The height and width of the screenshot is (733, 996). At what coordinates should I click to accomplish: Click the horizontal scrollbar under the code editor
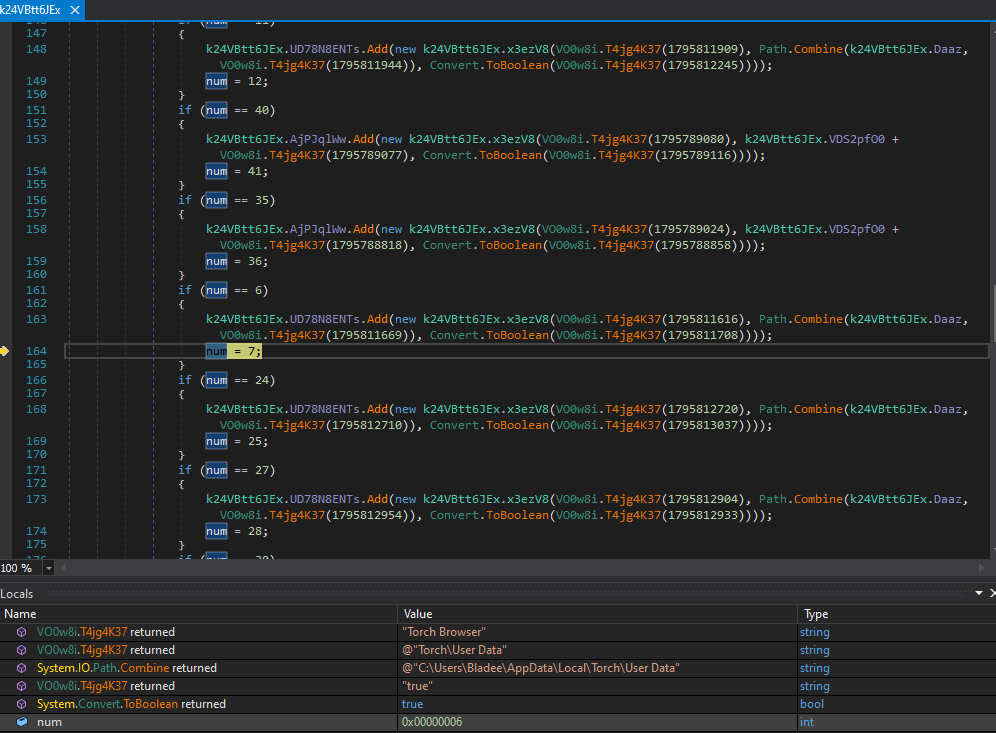point(500,568)
